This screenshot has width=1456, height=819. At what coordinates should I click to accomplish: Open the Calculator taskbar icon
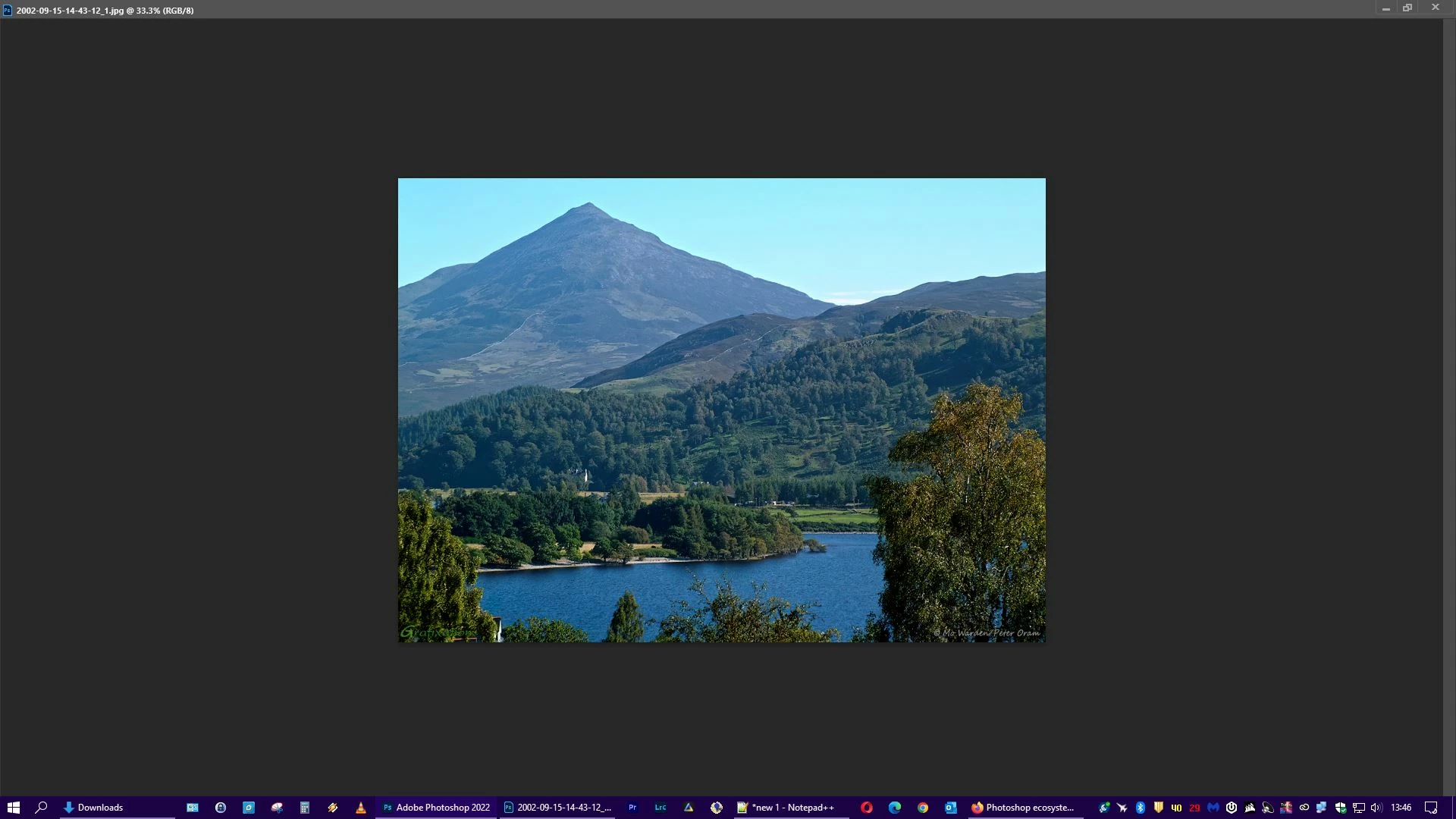pos(305,808)
